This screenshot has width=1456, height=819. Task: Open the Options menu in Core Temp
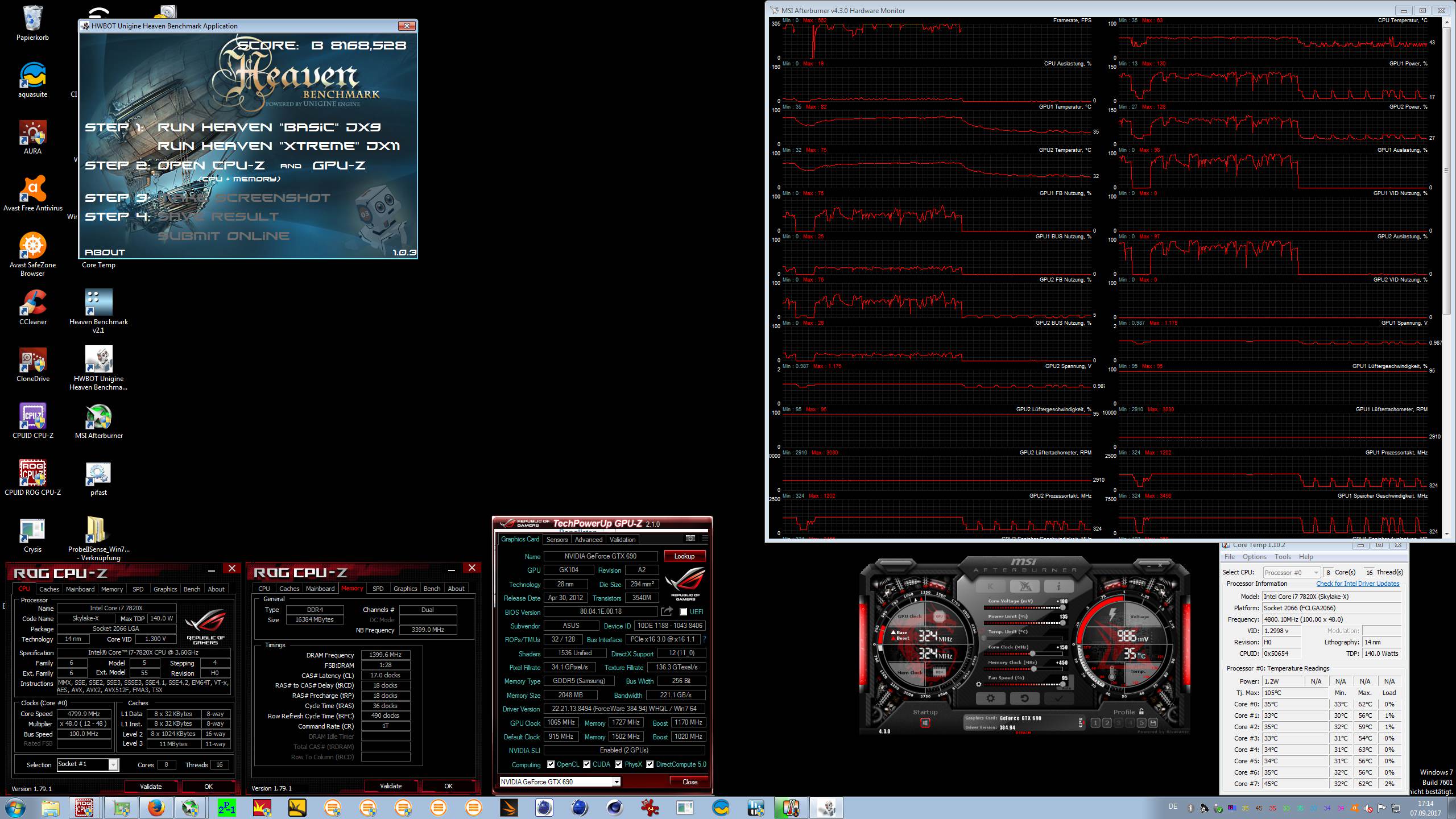(x=1254, y=557)
